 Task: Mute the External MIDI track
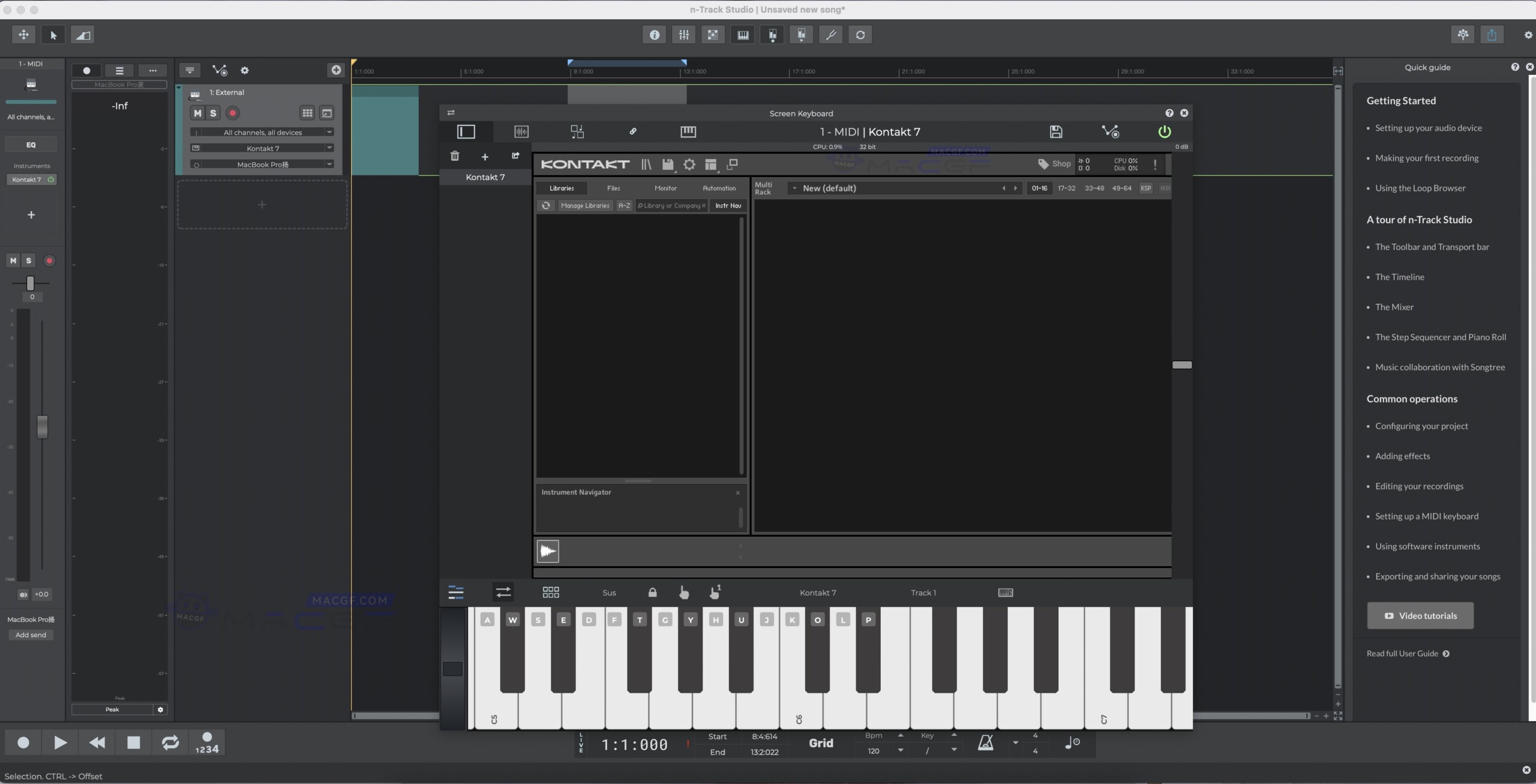[x=197, y=113]
